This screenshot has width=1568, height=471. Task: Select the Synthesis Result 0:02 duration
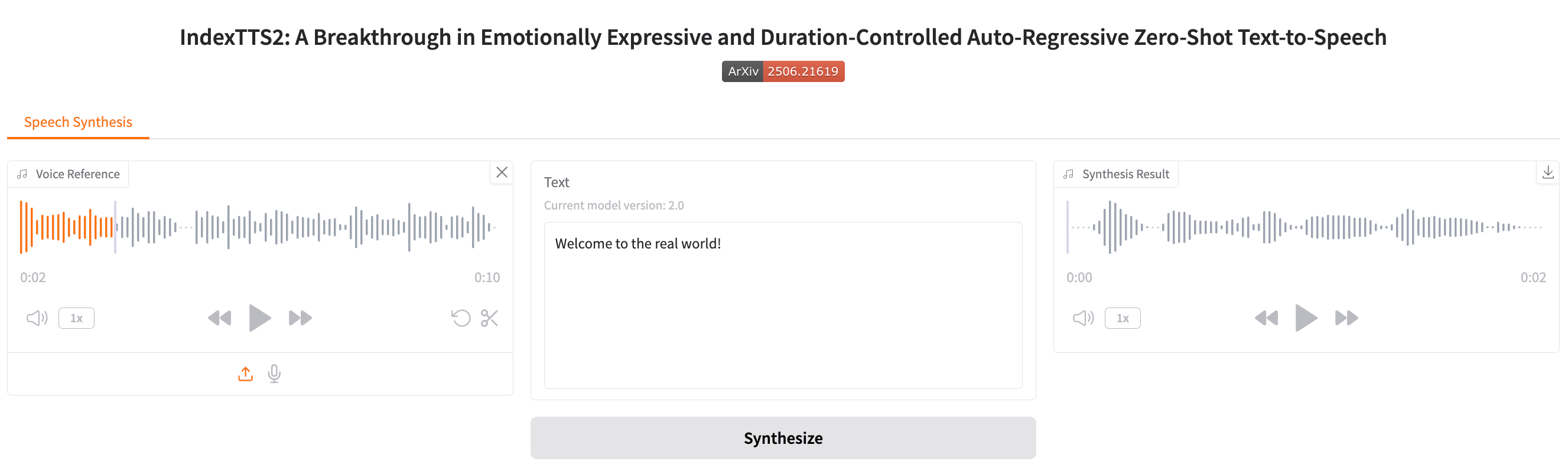pyautogui.click(x=1533, y=277)
